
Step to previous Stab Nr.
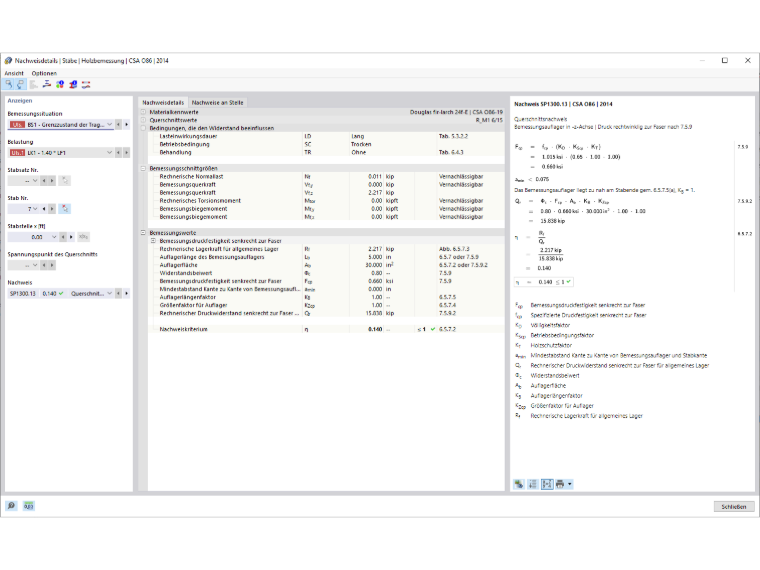[x=44, y=209]
